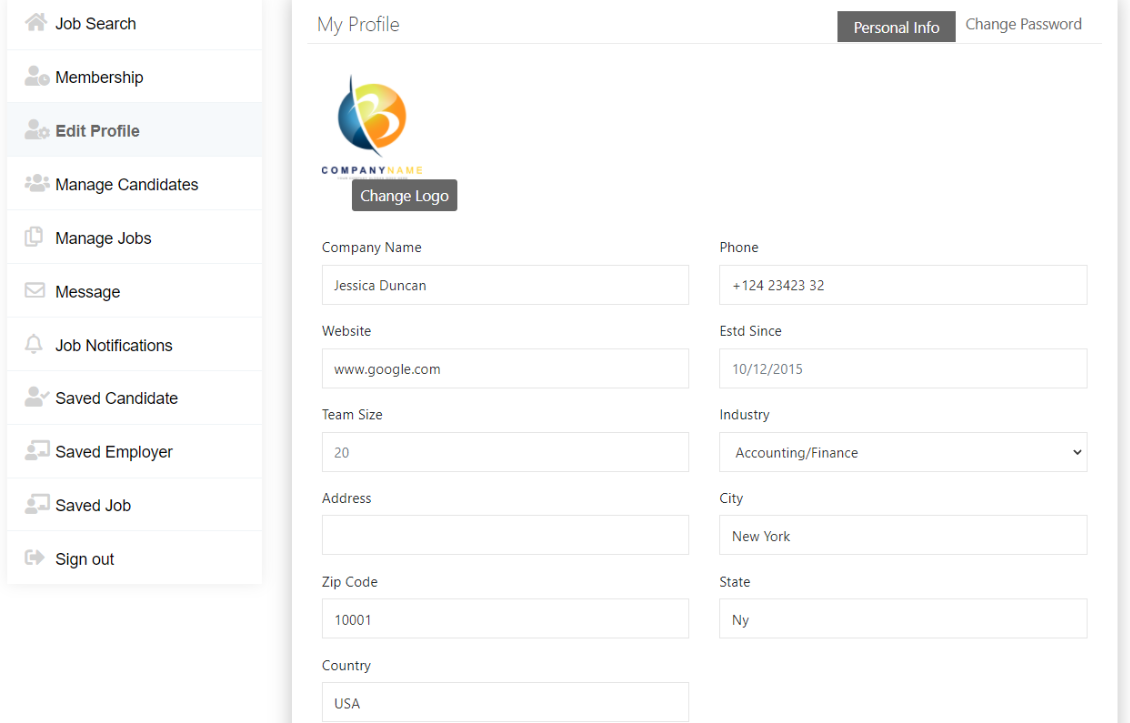Click the Saved Job icon

point(37,504)
